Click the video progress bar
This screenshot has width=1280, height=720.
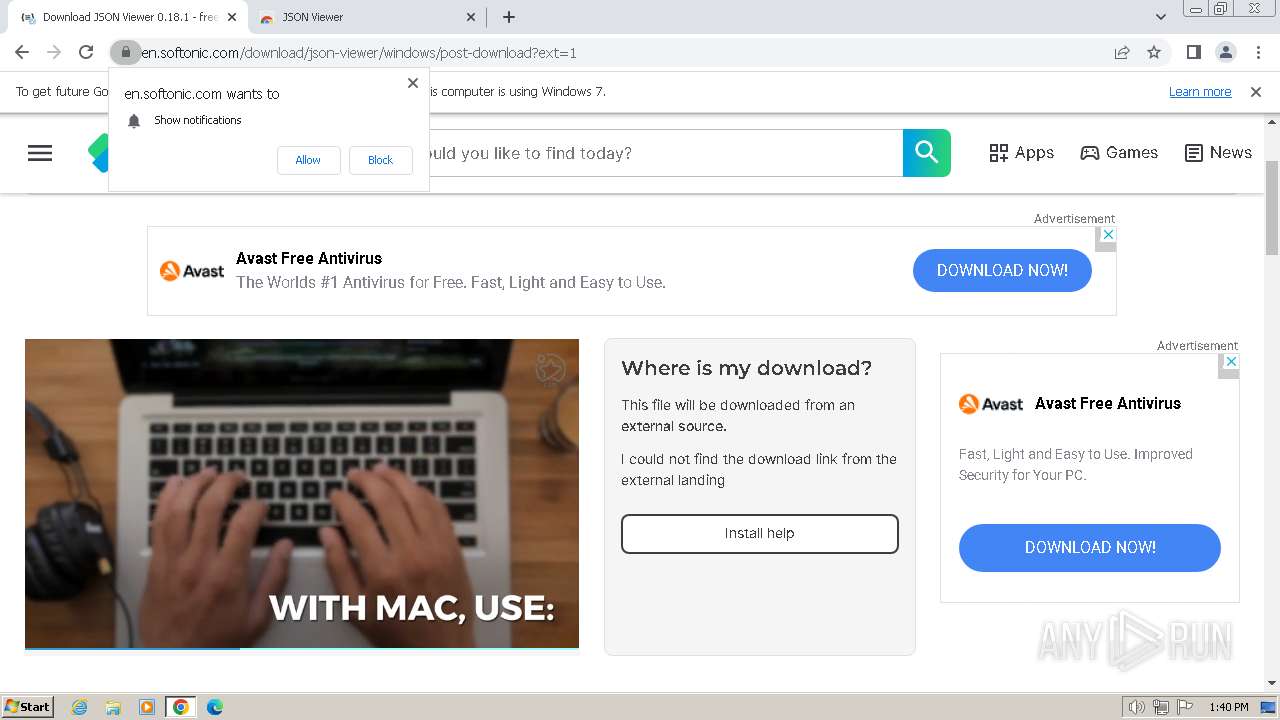(x=302, y=648)
